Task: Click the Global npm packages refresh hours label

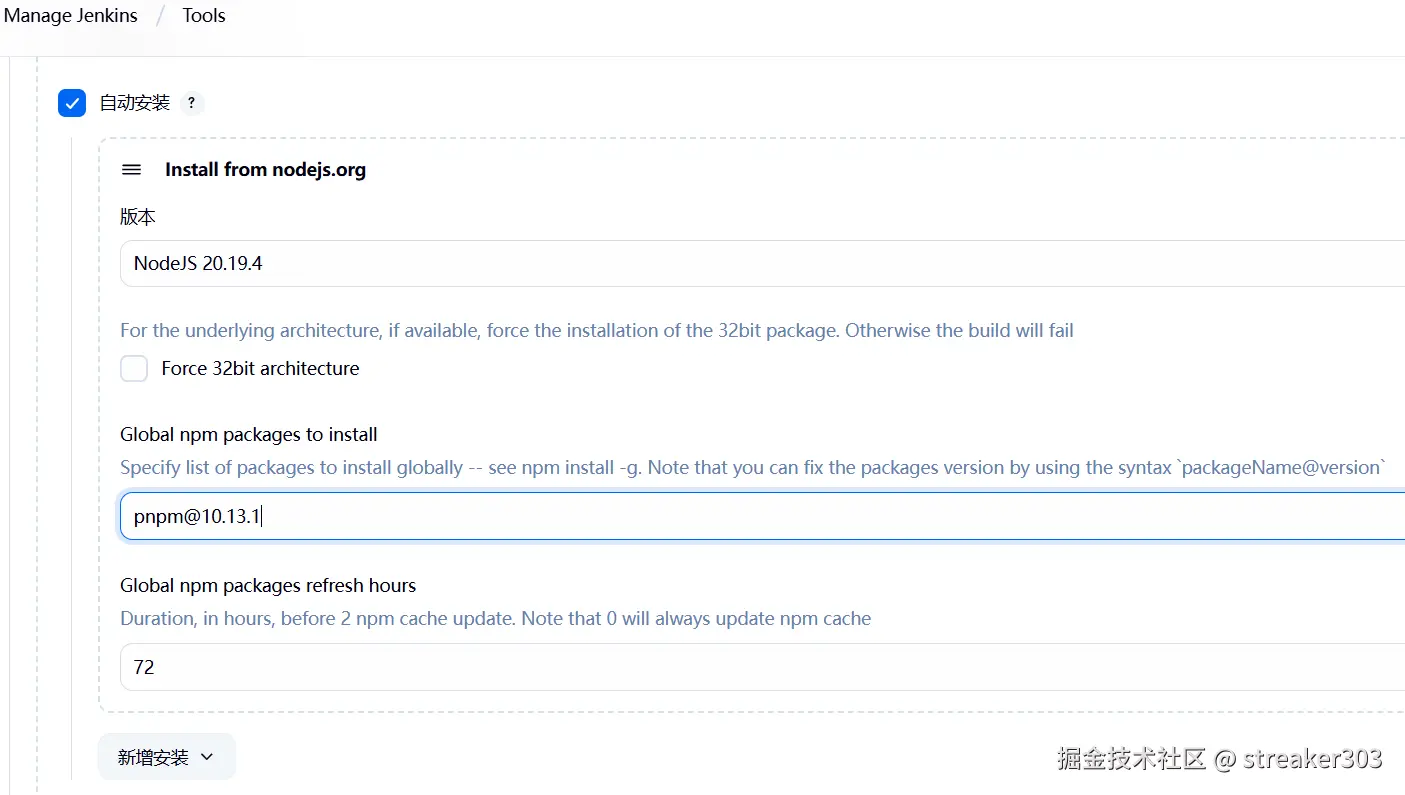Action: (x=268, y=586)
